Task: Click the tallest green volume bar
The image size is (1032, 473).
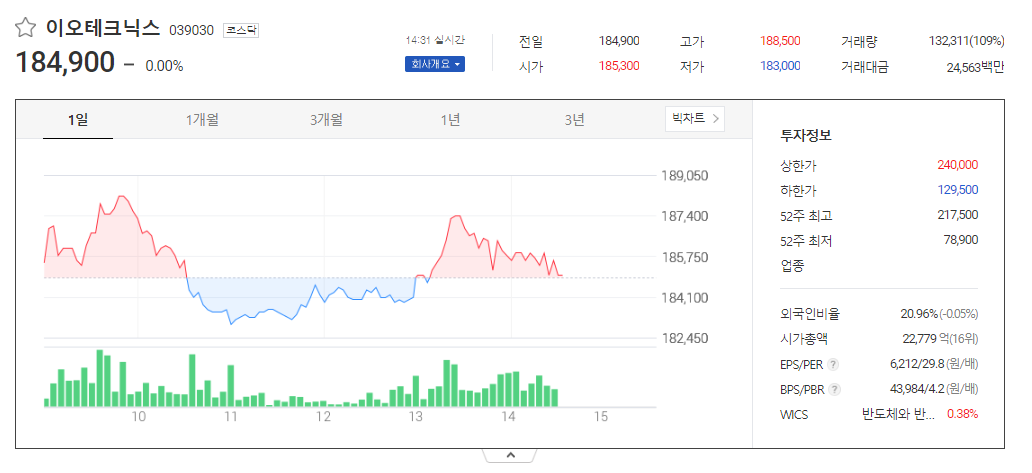Action: [x=99, y=378]
